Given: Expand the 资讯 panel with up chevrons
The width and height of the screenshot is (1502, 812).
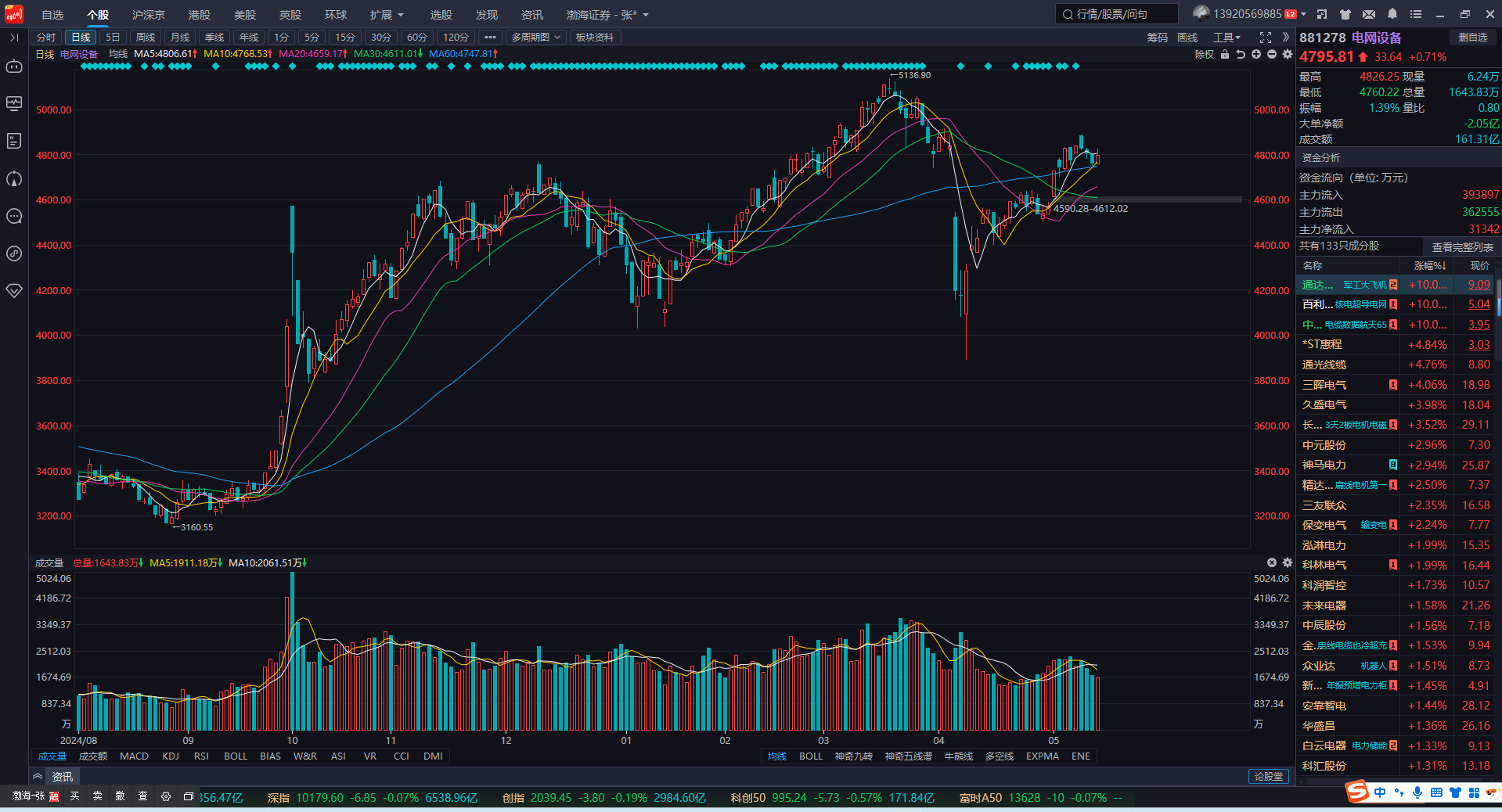Looking at the screenshot, I should 37,776.
